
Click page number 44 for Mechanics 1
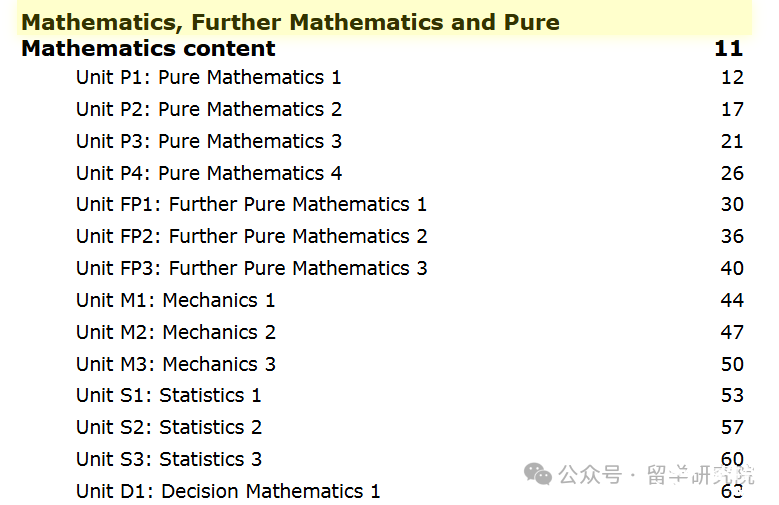pos(732,300)
